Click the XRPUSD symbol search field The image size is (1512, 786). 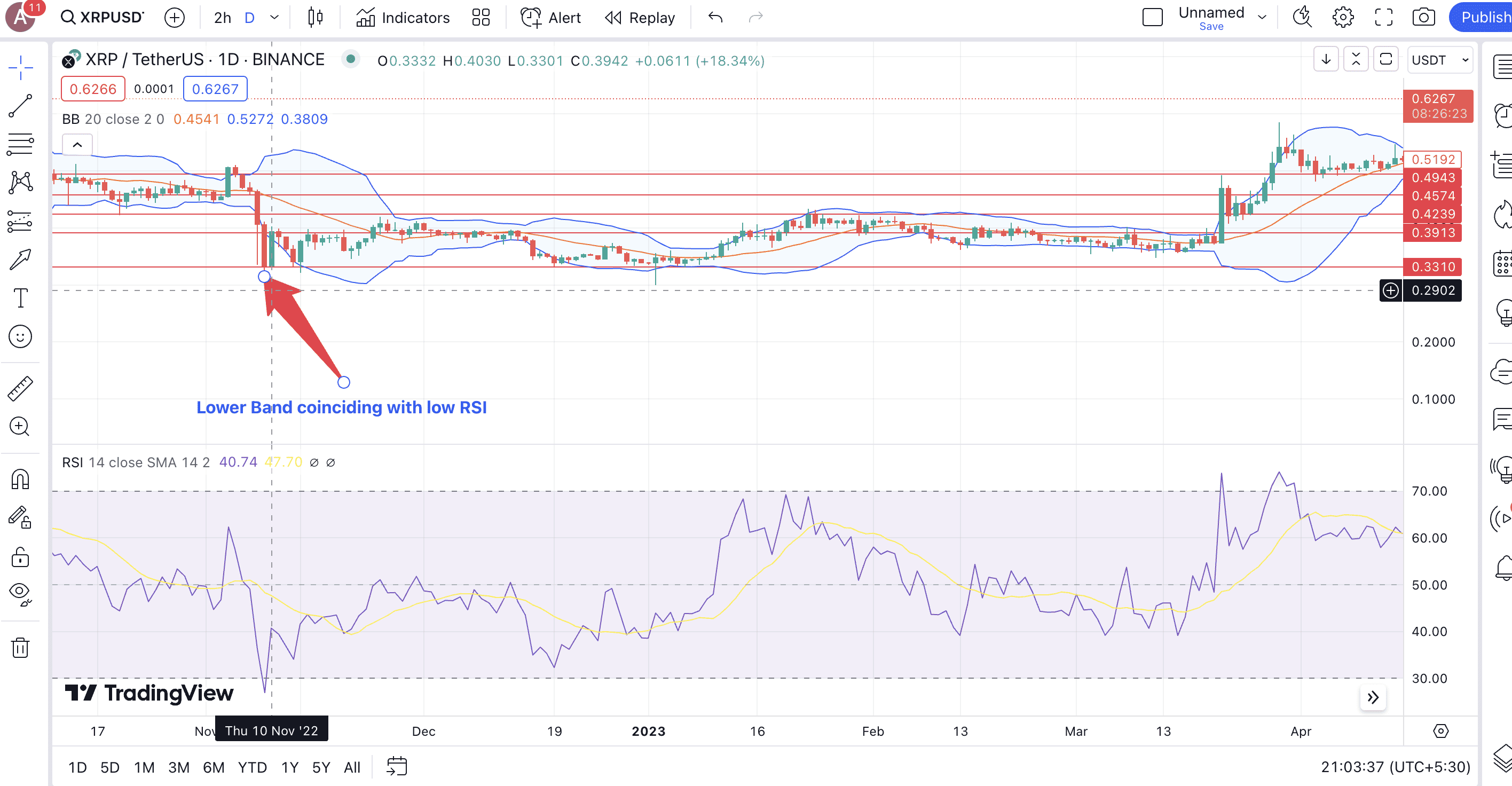[103, 18]
